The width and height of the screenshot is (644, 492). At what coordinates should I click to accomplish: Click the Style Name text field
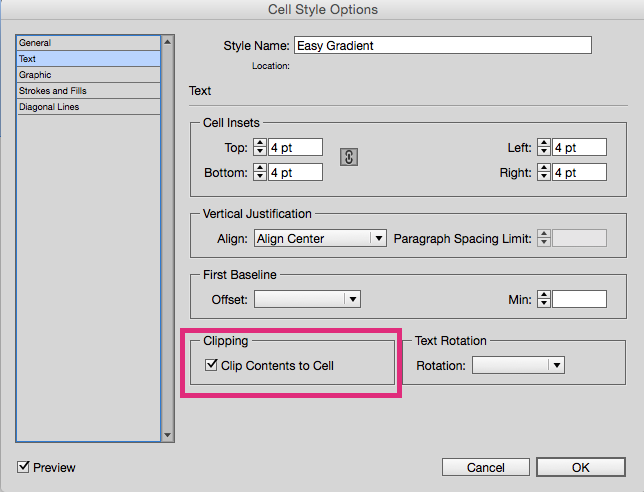(443, 45)
